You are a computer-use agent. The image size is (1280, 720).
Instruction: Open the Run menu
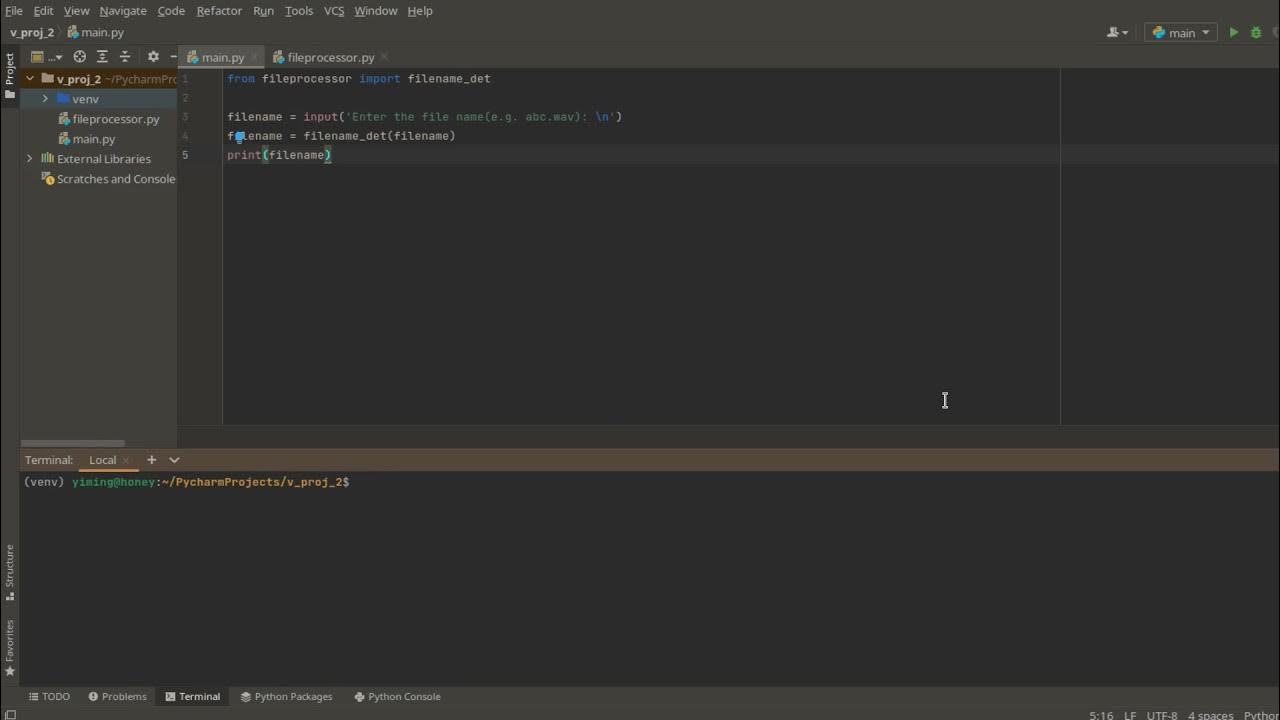click(263, 11)
